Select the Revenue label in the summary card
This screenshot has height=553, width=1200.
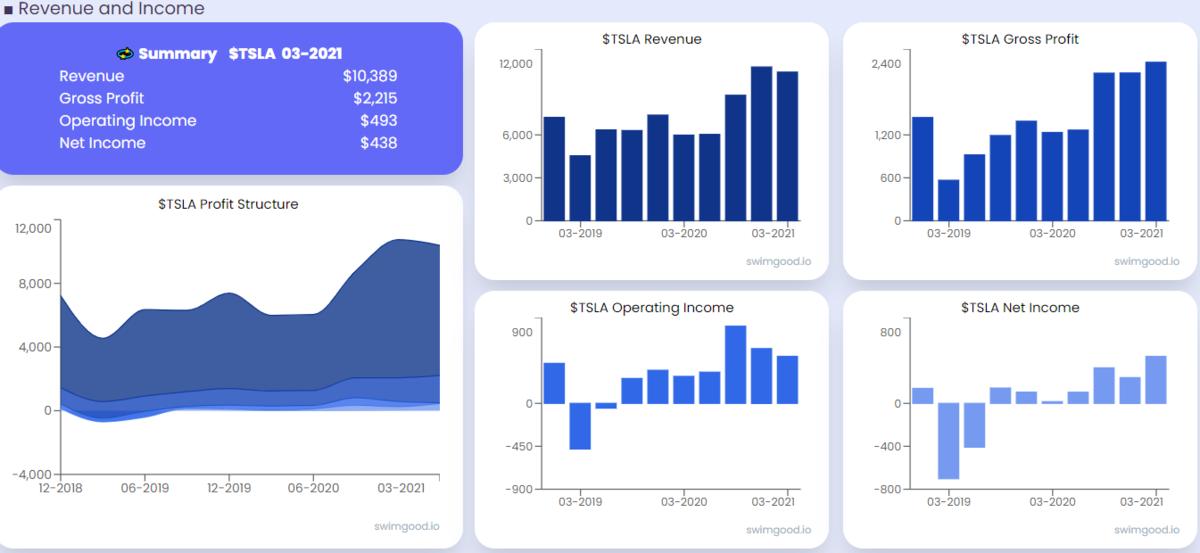(x=92, y=76)
